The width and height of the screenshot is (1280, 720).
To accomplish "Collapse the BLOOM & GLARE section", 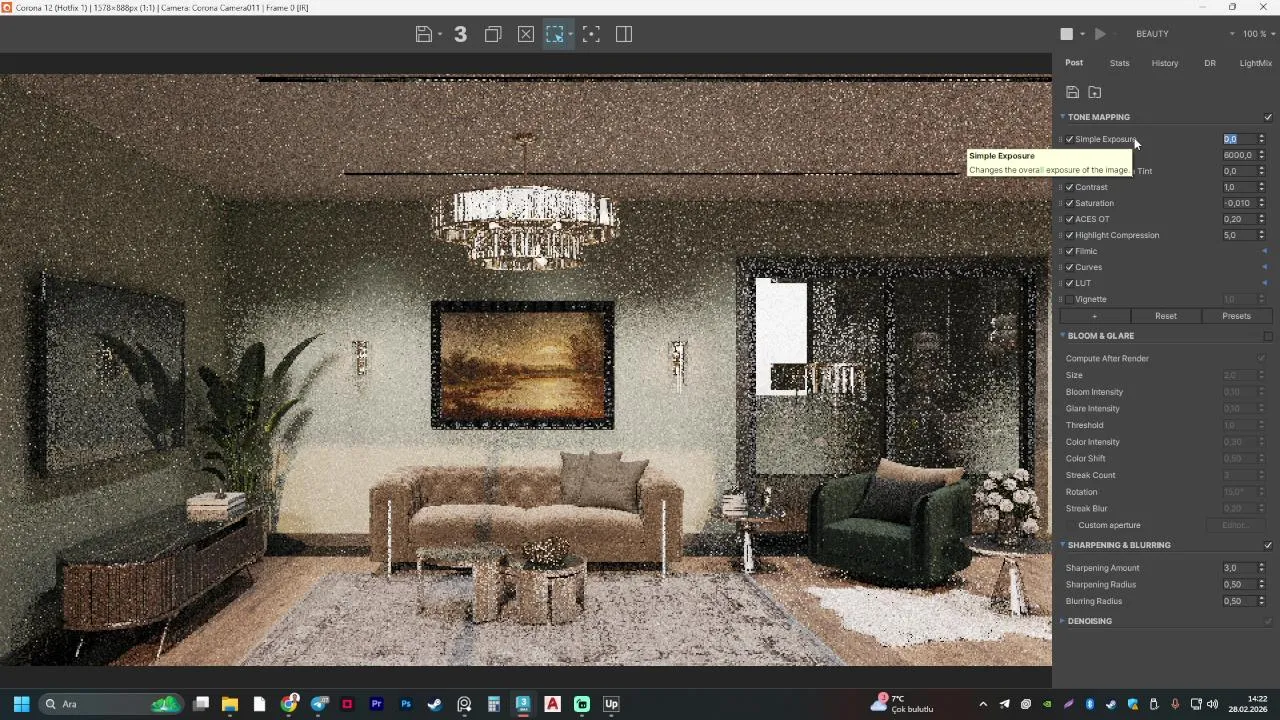I will pyautogui.click(x=1063, y=336).
